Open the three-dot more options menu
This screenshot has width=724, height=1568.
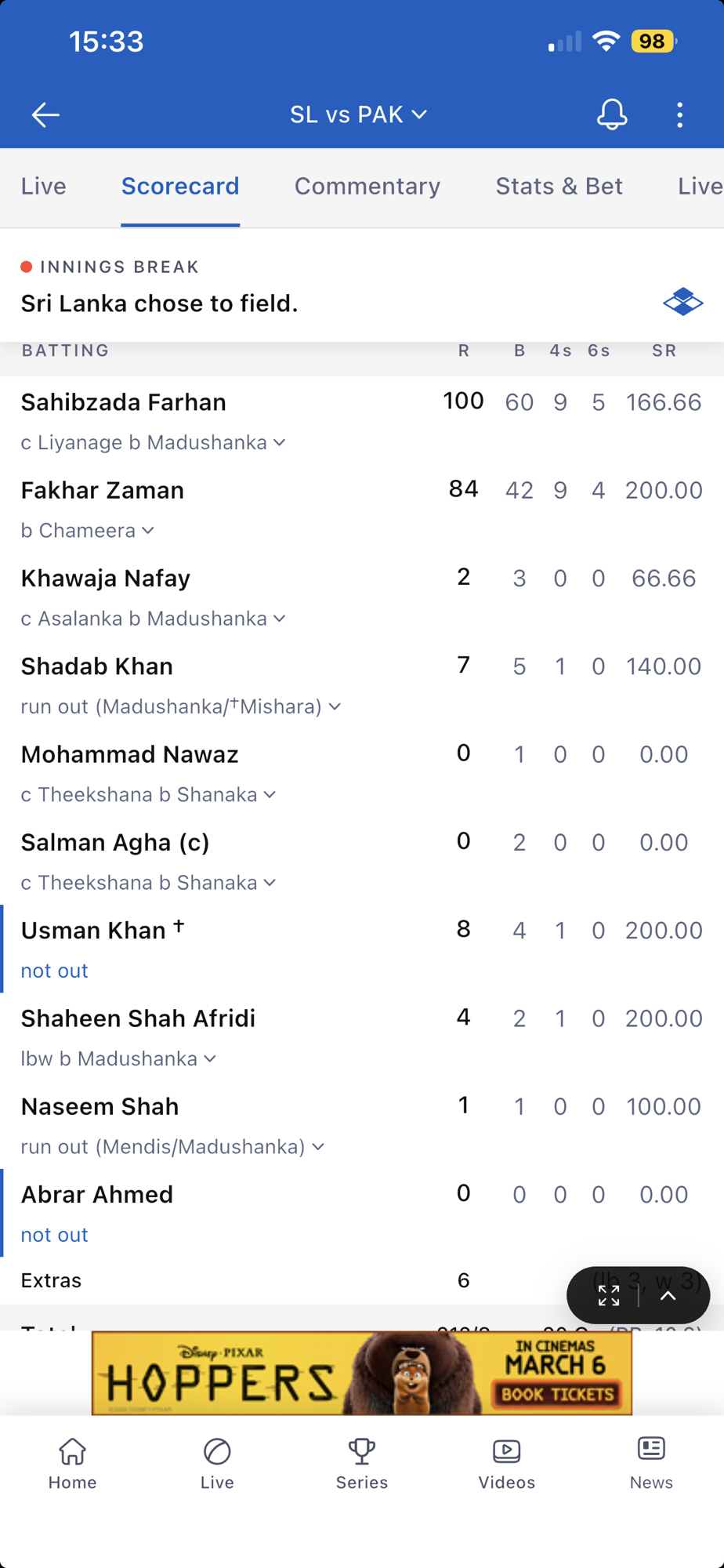[679, 114]
